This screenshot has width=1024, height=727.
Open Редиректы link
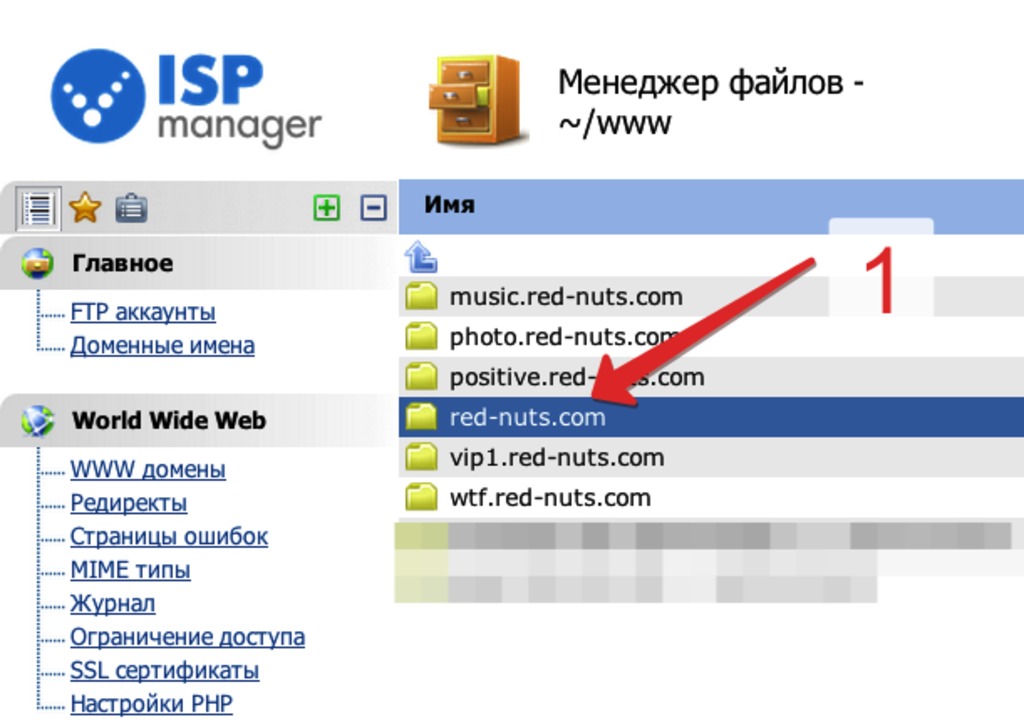129,503
